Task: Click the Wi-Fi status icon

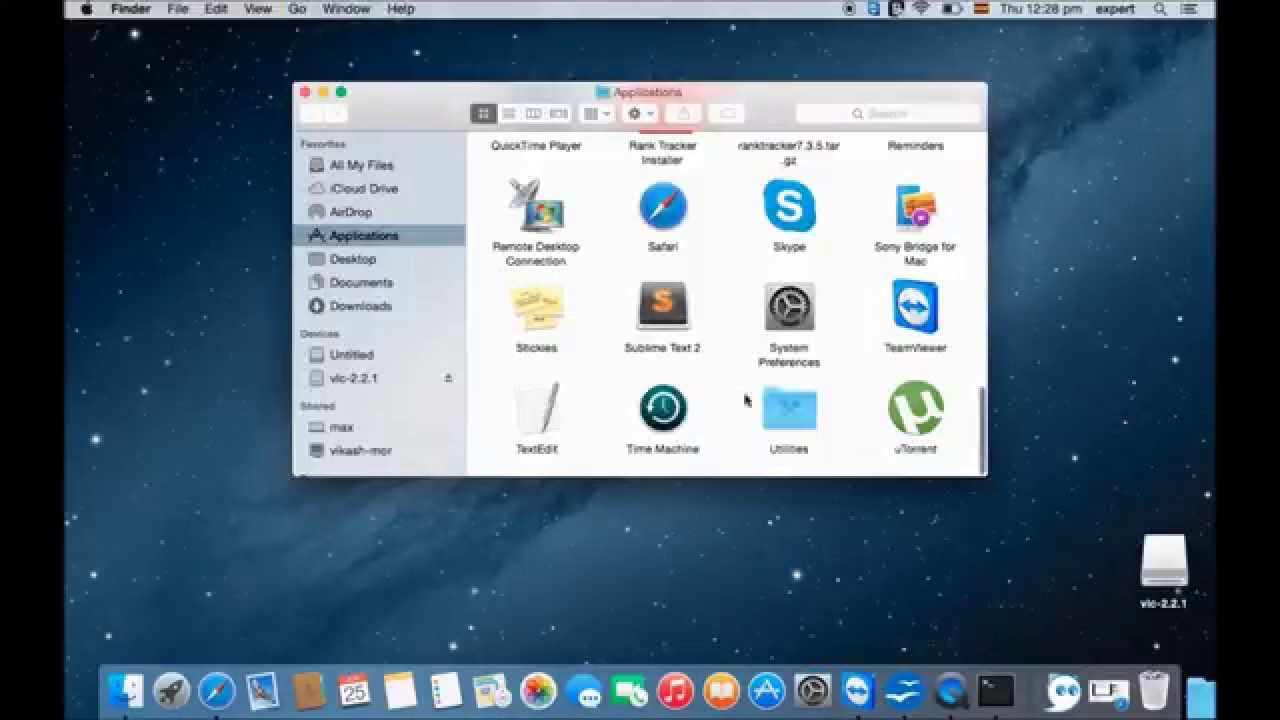Action: point(921,9)
